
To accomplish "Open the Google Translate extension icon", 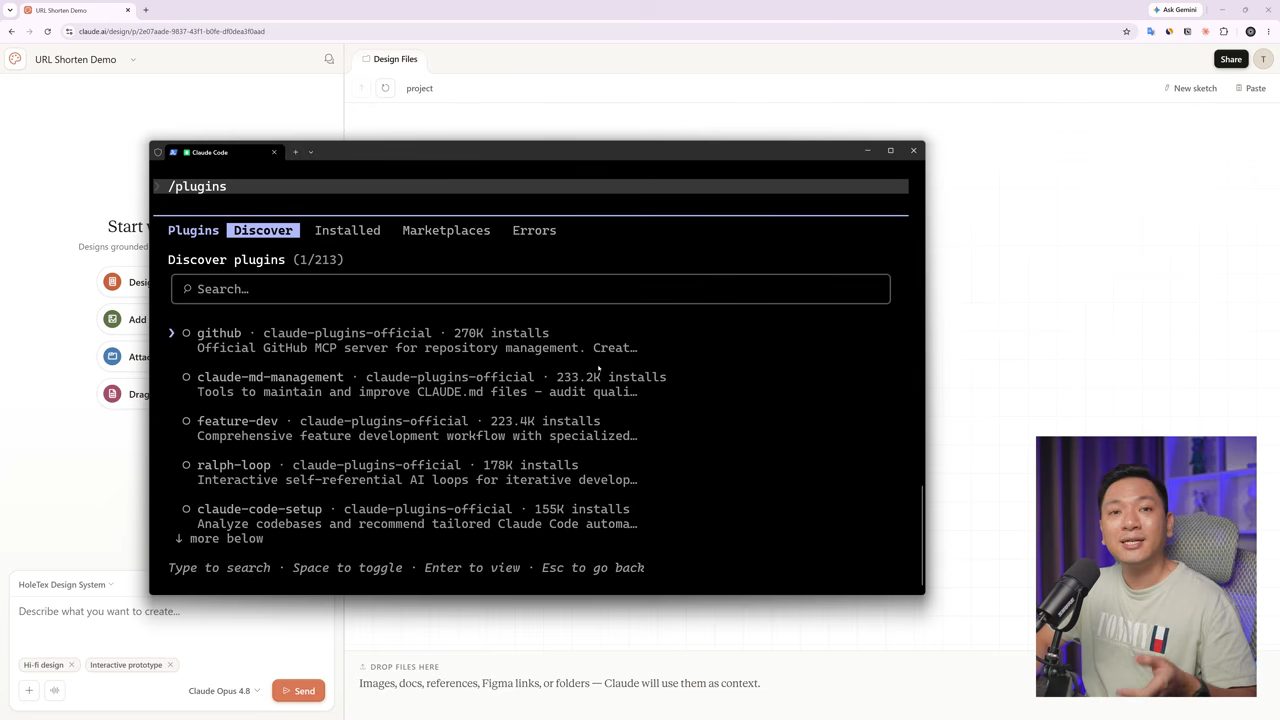I will tap(1150, 31).
